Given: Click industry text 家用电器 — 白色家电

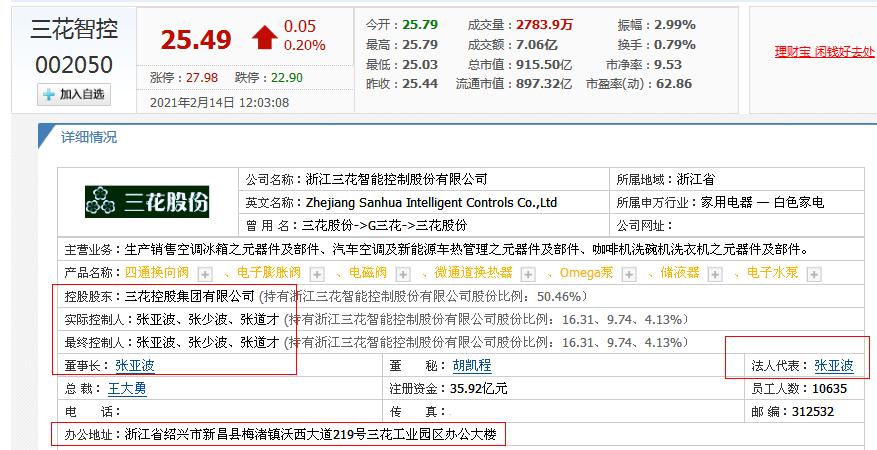Looking at the screenshot, I should 762,202.
